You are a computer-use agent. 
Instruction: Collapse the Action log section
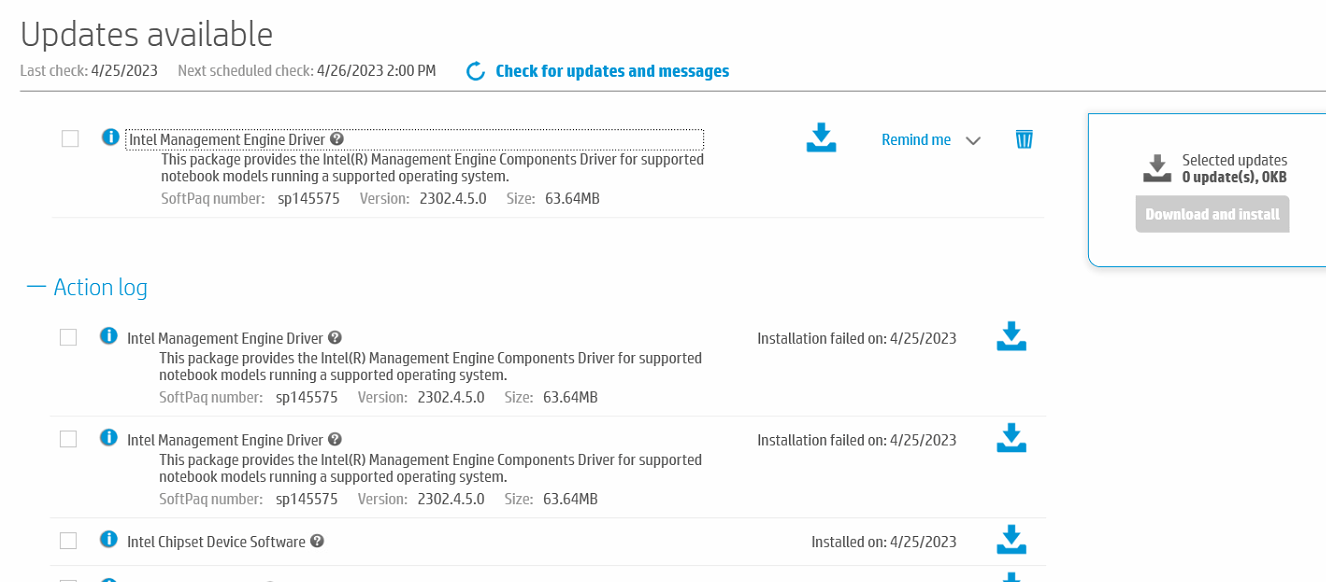36,287
